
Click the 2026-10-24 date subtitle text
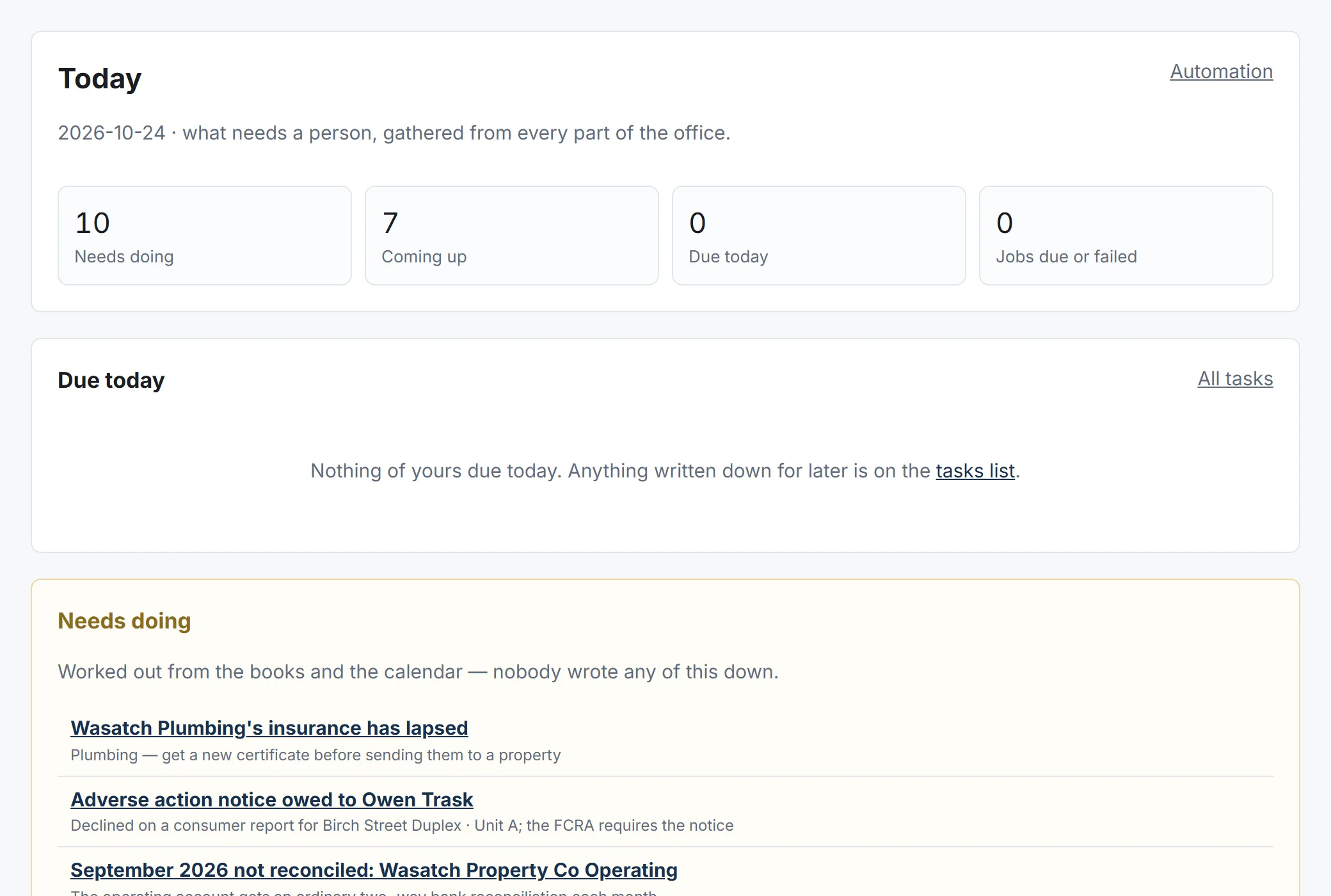click(394, 133)
